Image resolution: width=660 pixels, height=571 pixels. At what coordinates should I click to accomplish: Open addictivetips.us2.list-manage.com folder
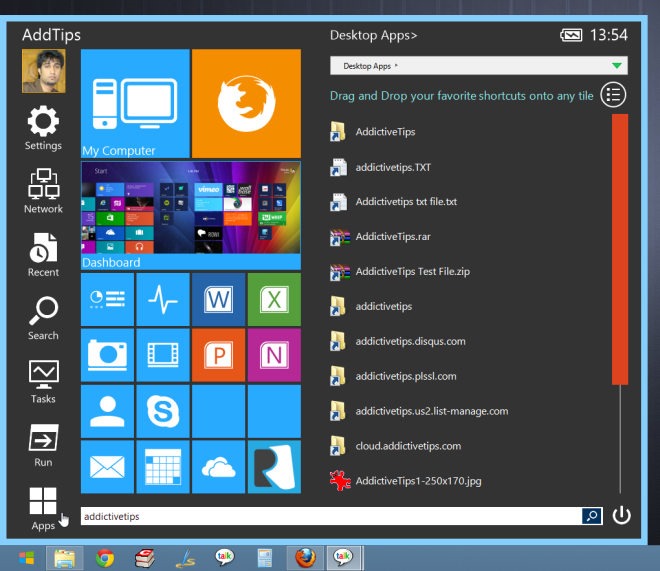[419, 411]
